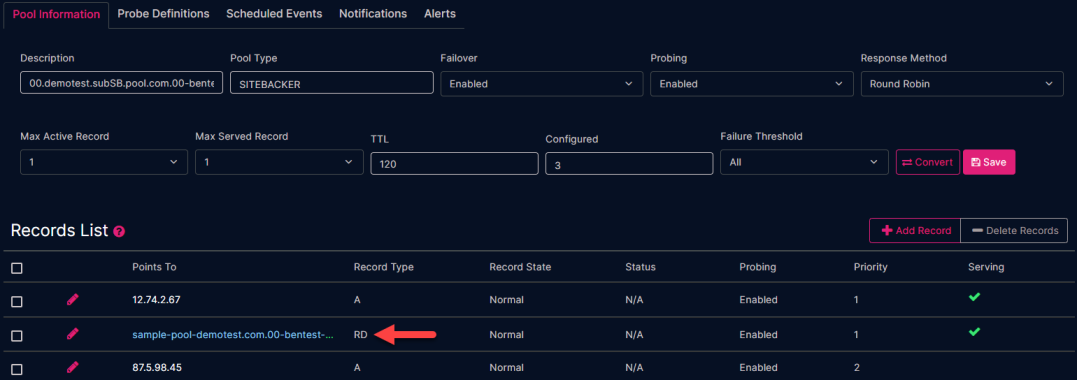Check the 12.74.2.67 record checkbox

(17, 301)
